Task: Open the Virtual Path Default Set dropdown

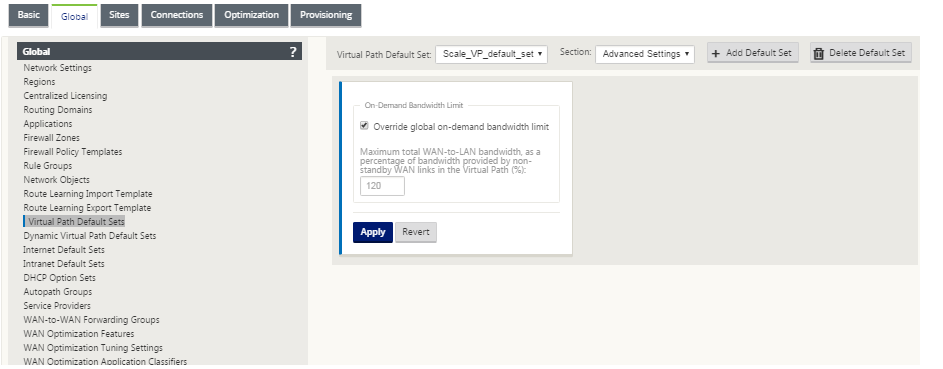Action: pos(491,53)
